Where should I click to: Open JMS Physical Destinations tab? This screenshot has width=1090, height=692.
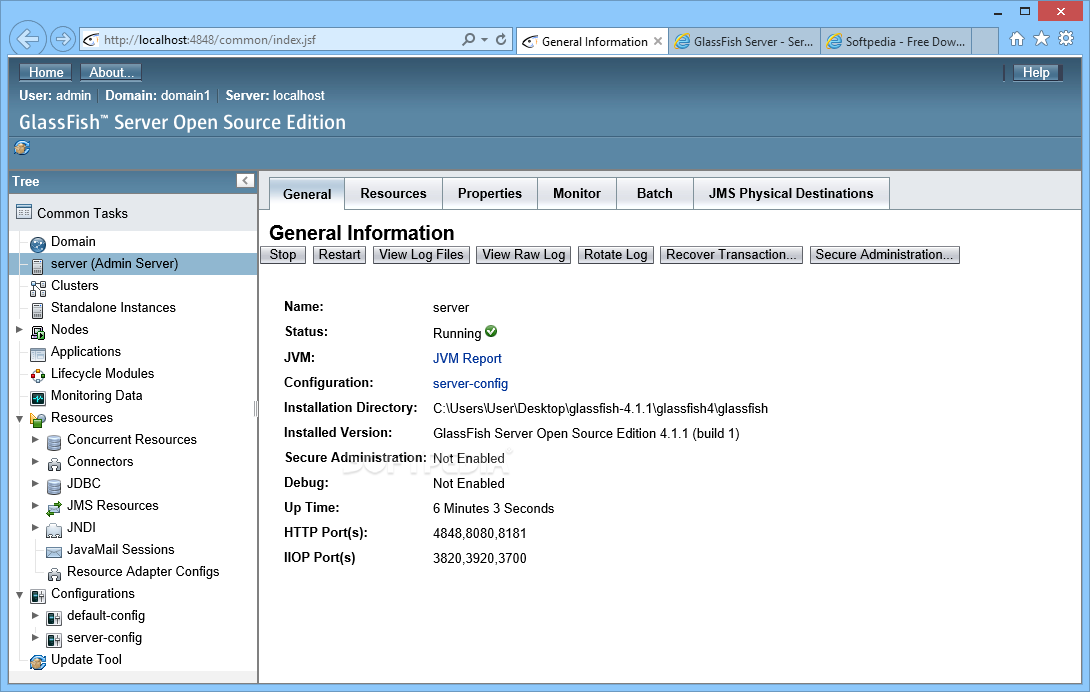click(791, 193)
